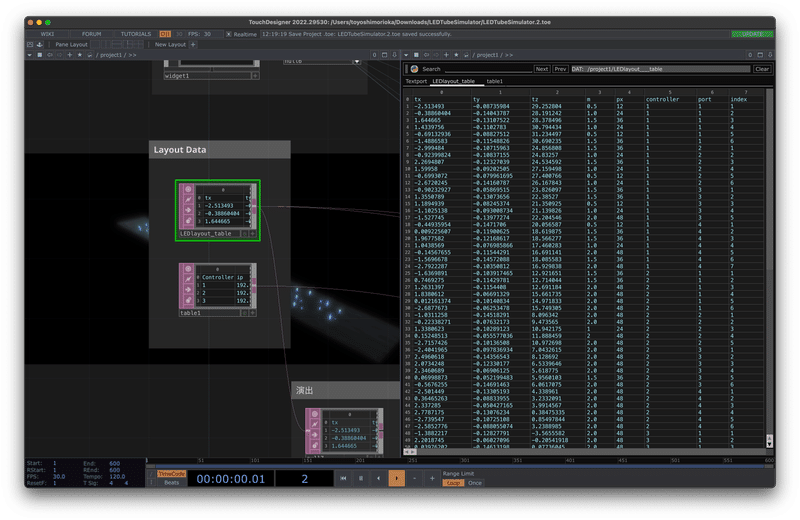
Task: Click the plus icon in network editor path bar
Action: coord(70,55)
